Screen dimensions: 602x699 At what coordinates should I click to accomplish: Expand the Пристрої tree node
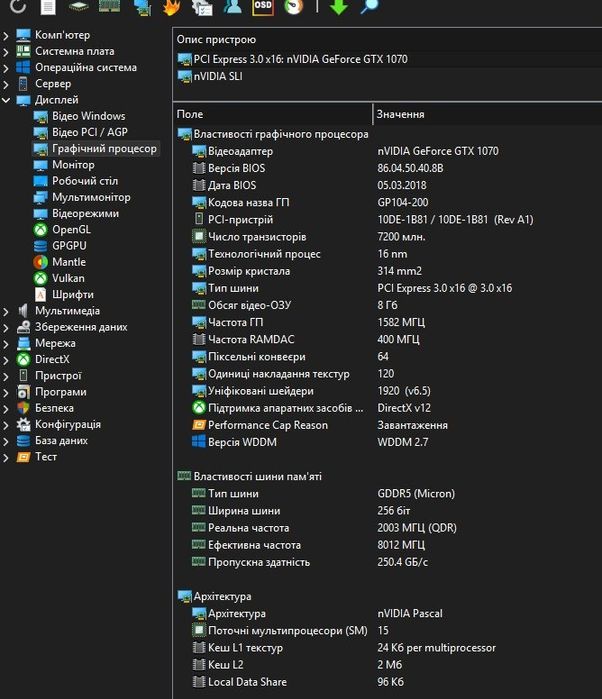click(6, 376)
